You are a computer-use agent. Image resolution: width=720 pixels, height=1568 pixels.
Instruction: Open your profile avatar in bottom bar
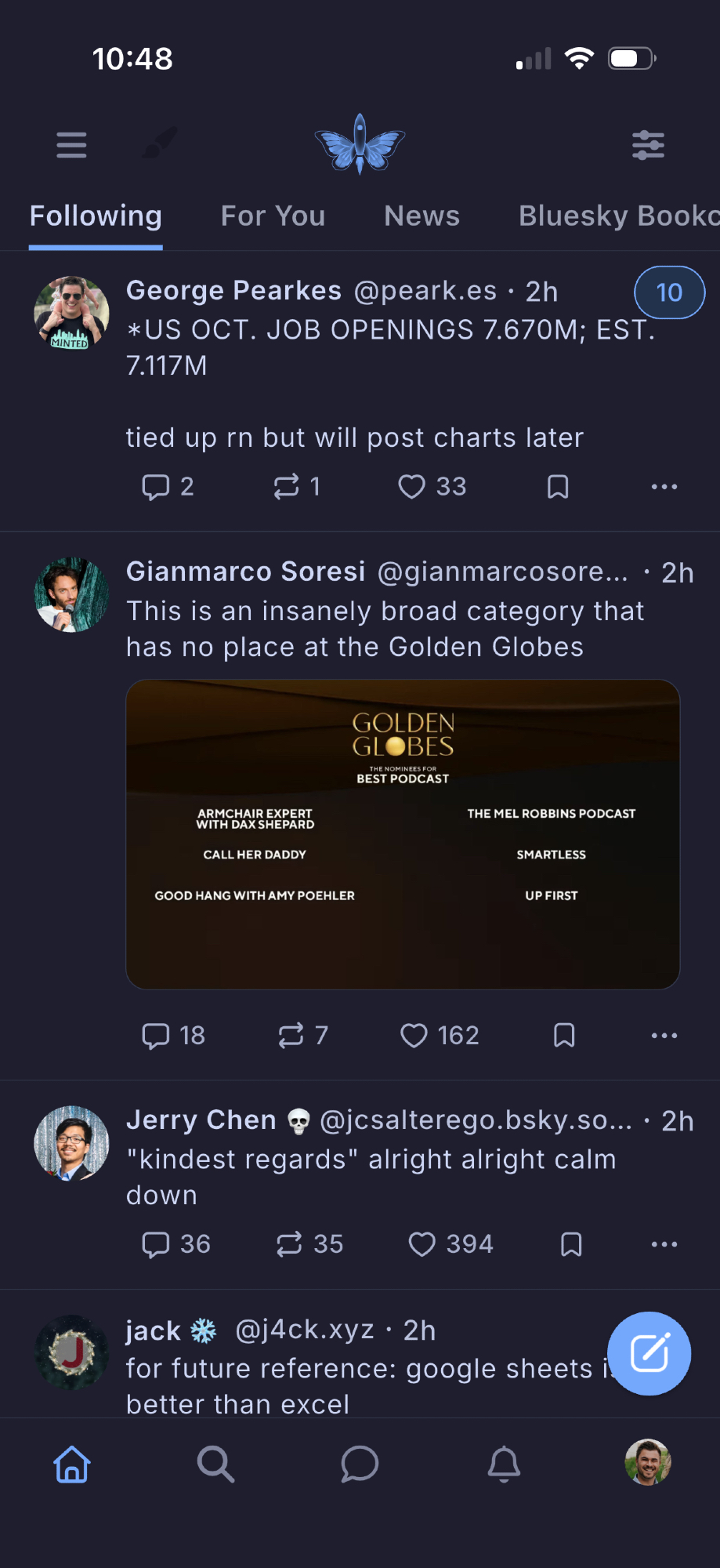click(647, 1462)
